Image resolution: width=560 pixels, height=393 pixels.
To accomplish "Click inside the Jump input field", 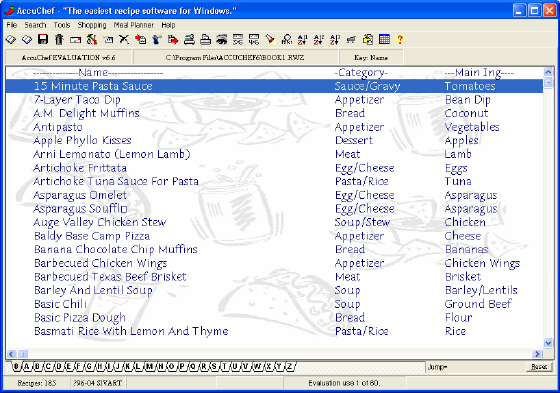I will click(475, 367).
